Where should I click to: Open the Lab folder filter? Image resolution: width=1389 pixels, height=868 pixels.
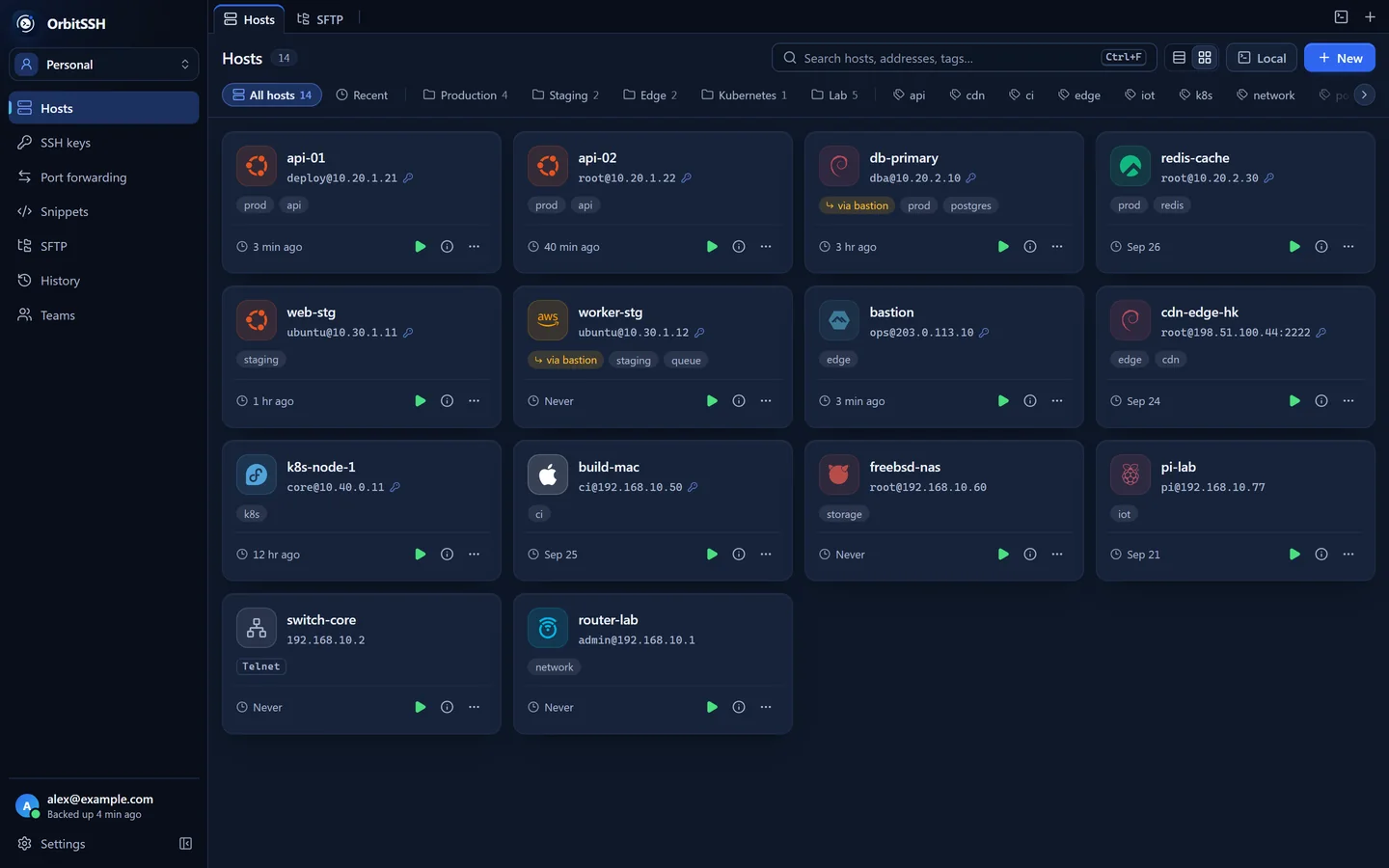(x=834, y=95)
